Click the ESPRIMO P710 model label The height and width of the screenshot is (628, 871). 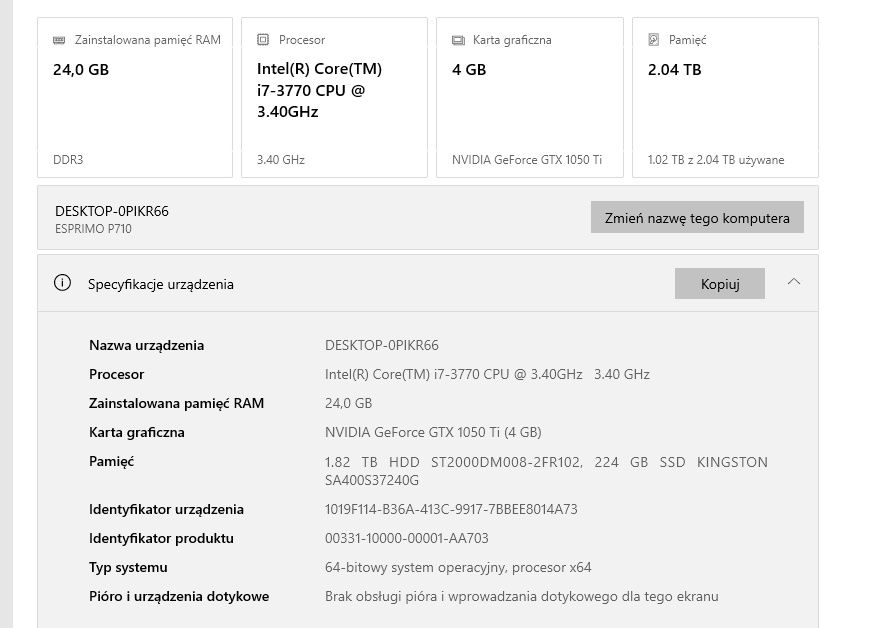point(93,229)
